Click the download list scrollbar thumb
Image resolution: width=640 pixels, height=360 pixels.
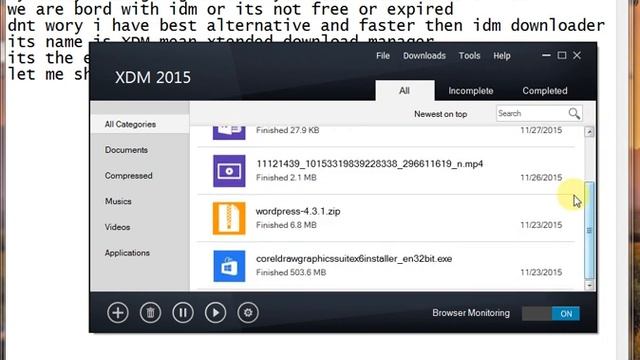(x=589, y=230)
